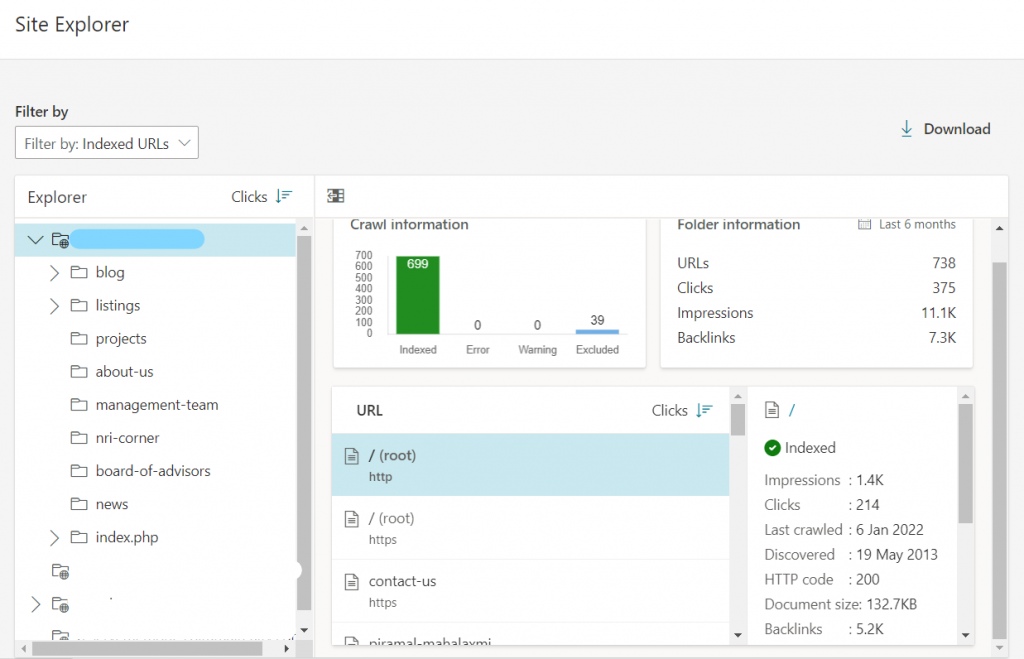The image size is (1024, 659).
Task: Click the details pane scrollbar thumb
Action: [x=965, y=464]
